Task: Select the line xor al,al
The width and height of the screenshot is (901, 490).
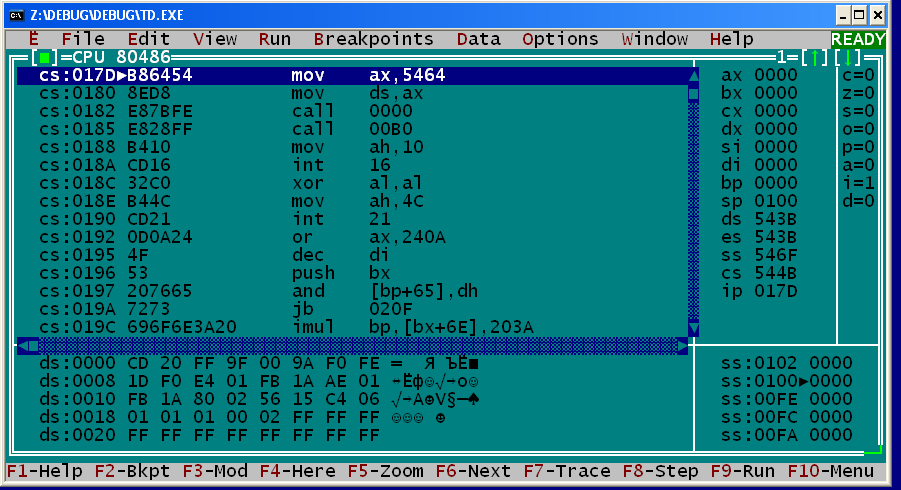Action: (x=352, y=183)
